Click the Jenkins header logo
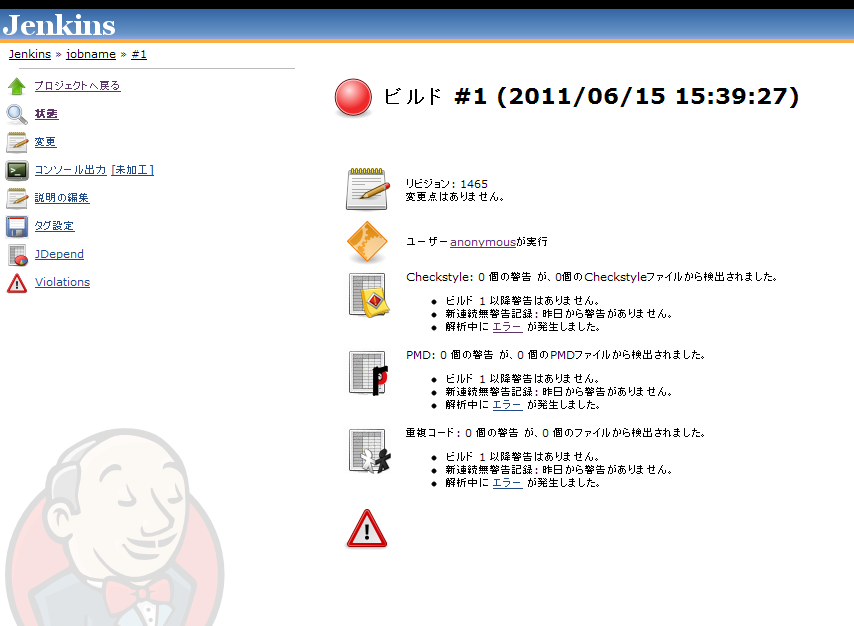Viewport: 854px width, 626px height. coord(59,25)
